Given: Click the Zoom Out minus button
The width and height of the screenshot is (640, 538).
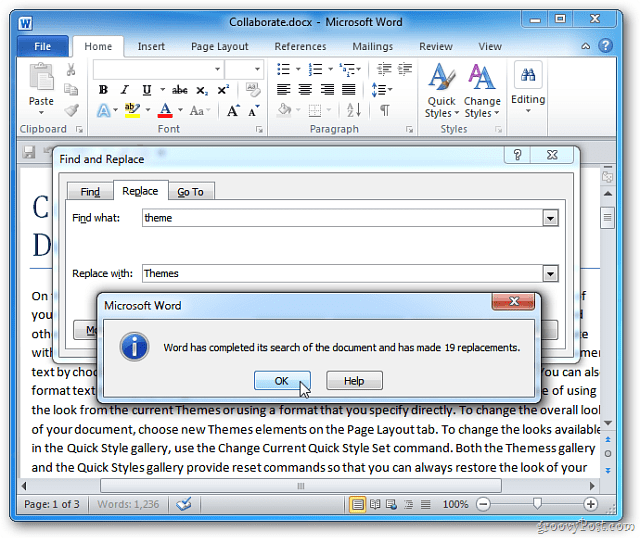Looking at the screenshot, I should tap(483, 504).
